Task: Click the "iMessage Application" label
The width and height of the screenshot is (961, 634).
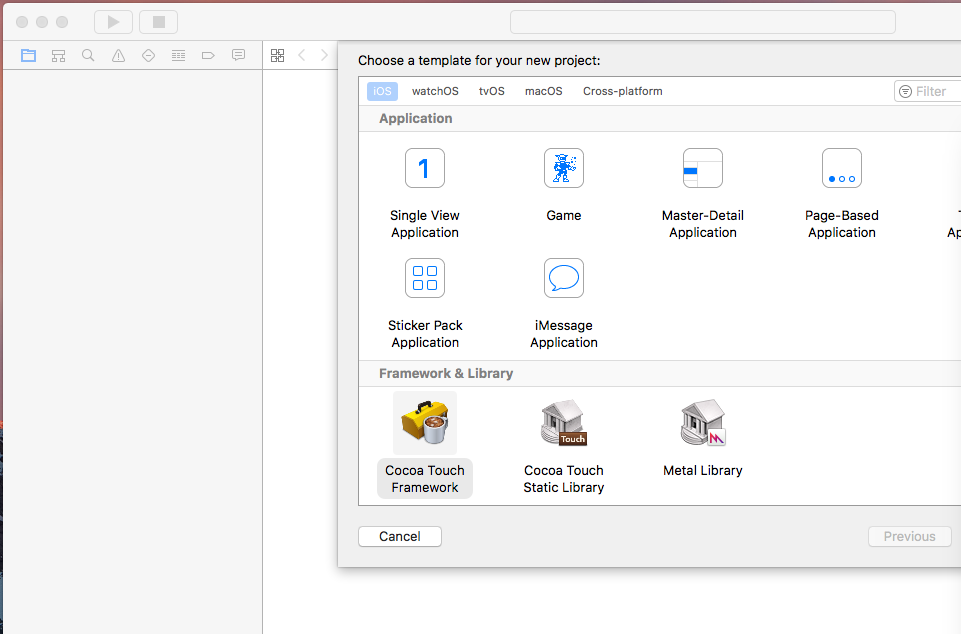Action: click(x=564, y=334)
